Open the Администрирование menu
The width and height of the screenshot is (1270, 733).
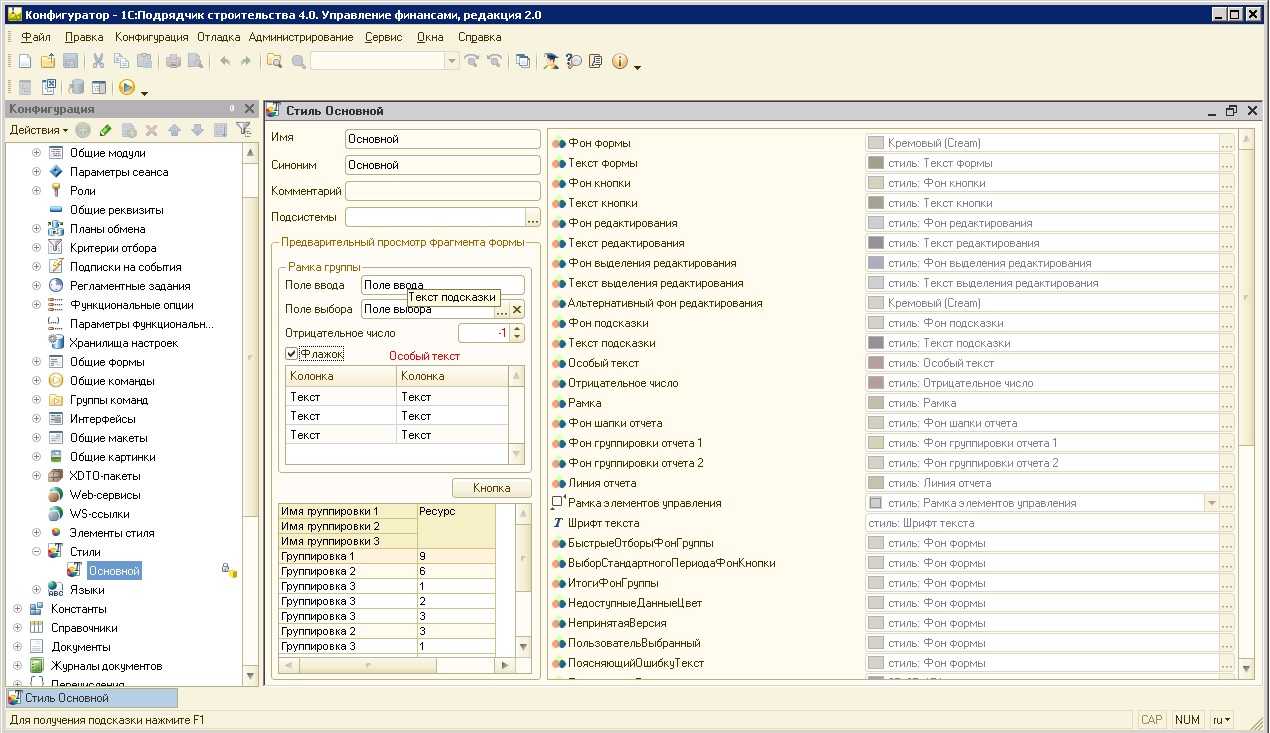[301, 37]
